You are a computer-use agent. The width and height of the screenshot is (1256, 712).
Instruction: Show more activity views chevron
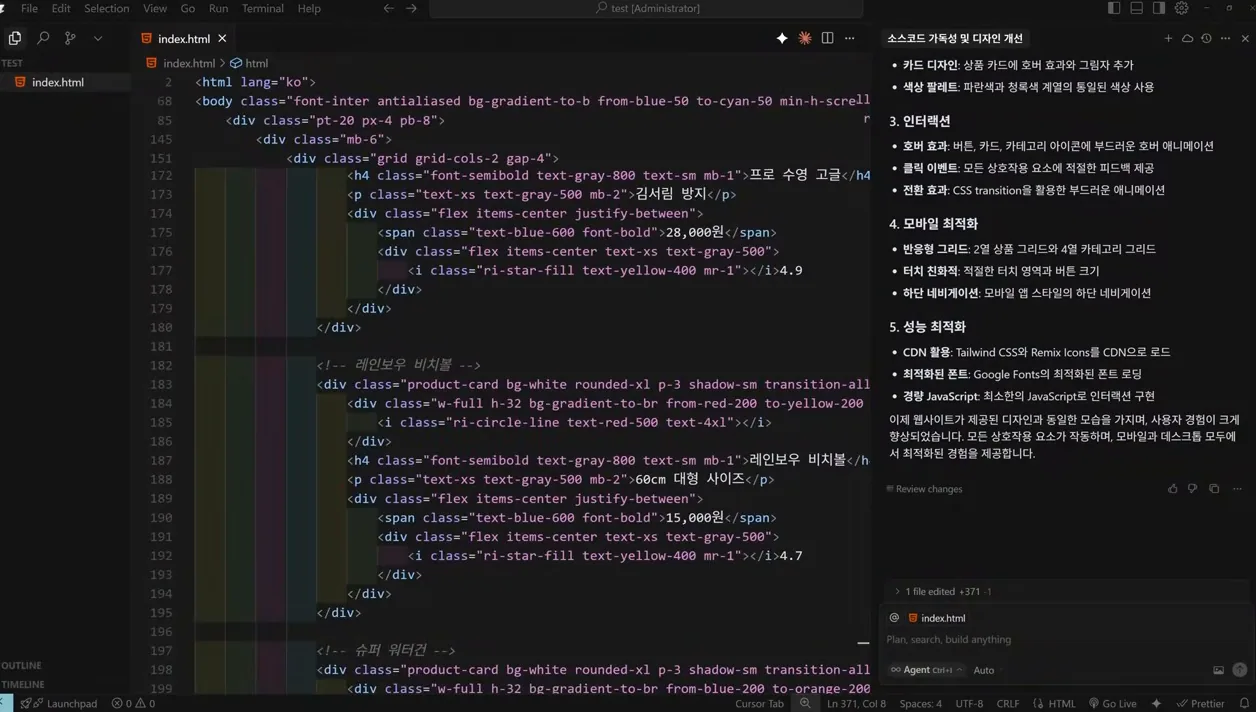pyautogui.click(x=98, y=38)
